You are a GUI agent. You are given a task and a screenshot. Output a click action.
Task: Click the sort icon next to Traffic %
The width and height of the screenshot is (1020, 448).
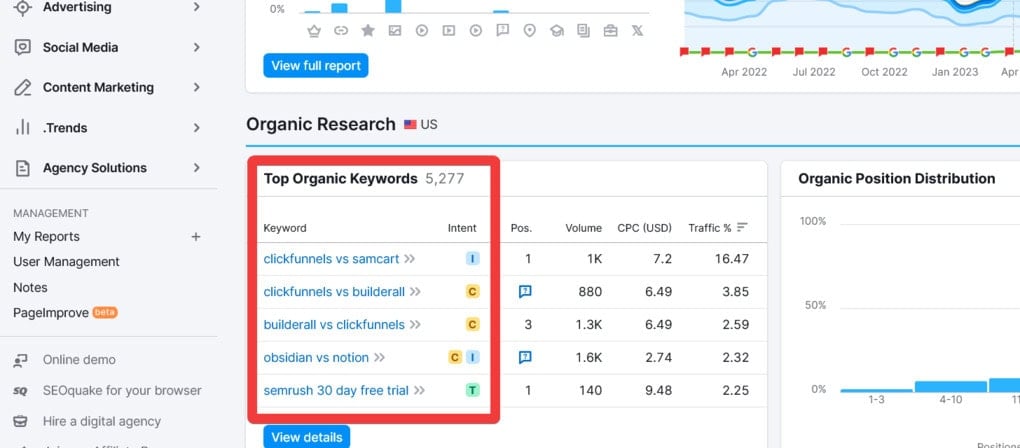[742, 228]
